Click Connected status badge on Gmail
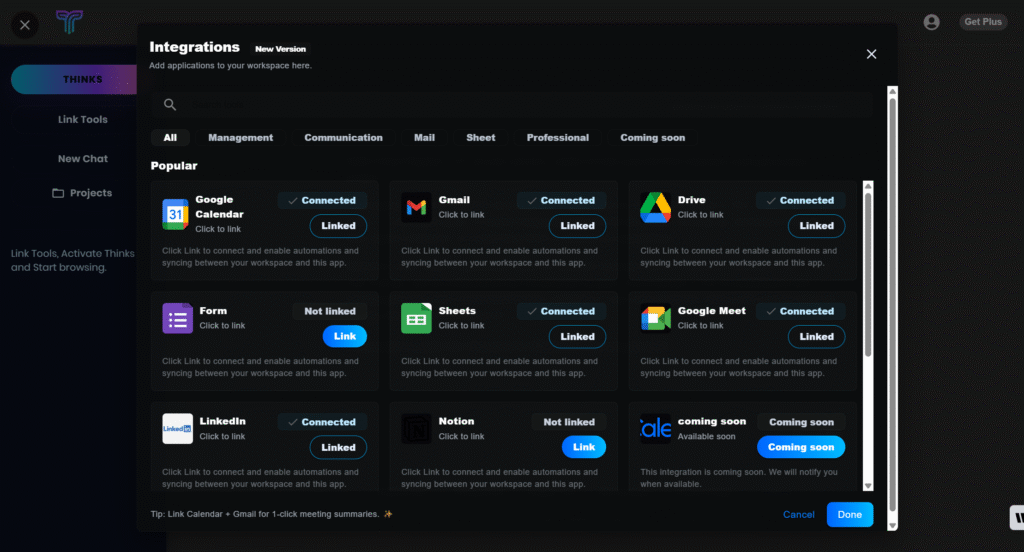 click(561, 201)
